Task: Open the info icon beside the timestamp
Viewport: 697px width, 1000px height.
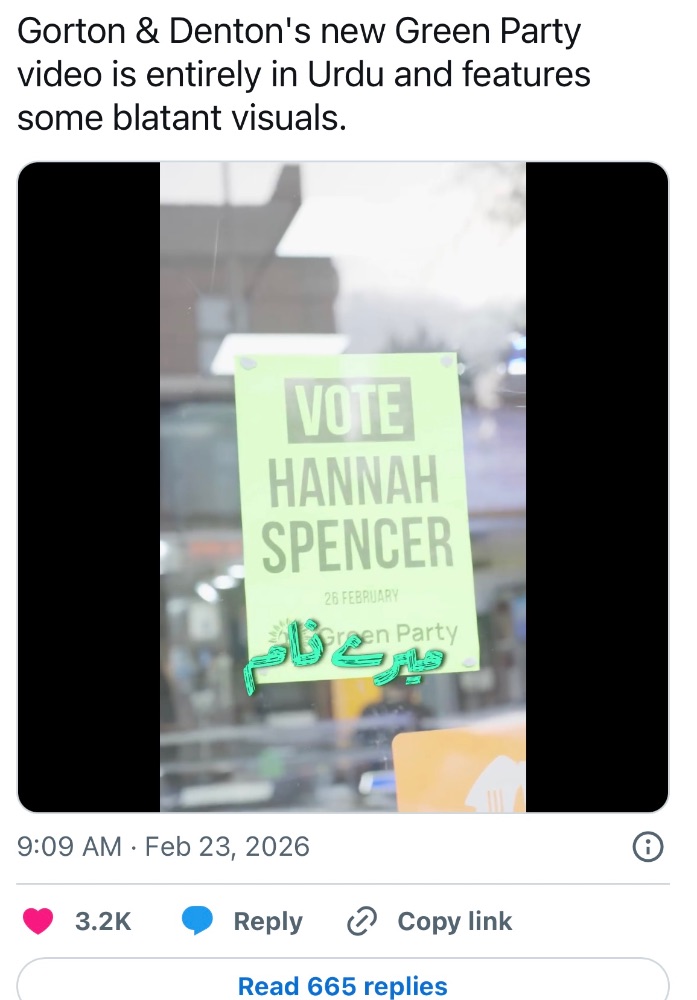Action: click(648, 847)
